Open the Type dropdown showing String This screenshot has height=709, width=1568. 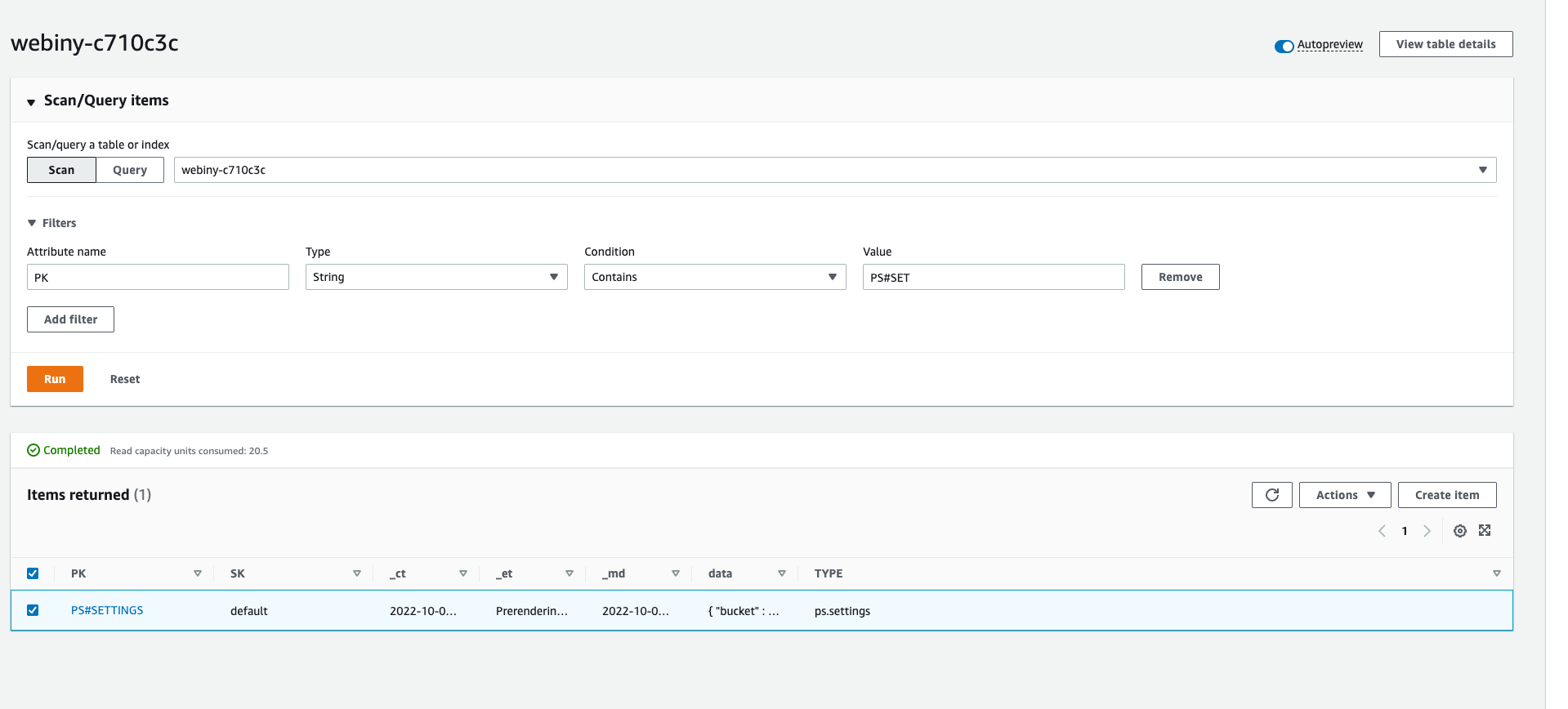(x=436, y=277)
